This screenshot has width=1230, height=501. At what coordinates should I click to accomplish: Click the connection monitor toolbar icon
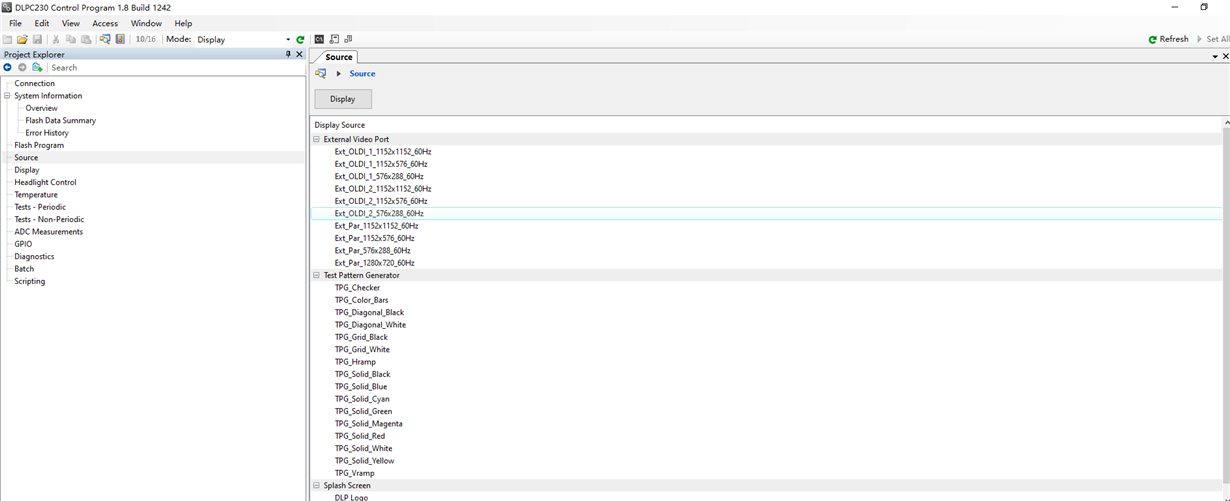pyautogui.click(x=105, y=39)
